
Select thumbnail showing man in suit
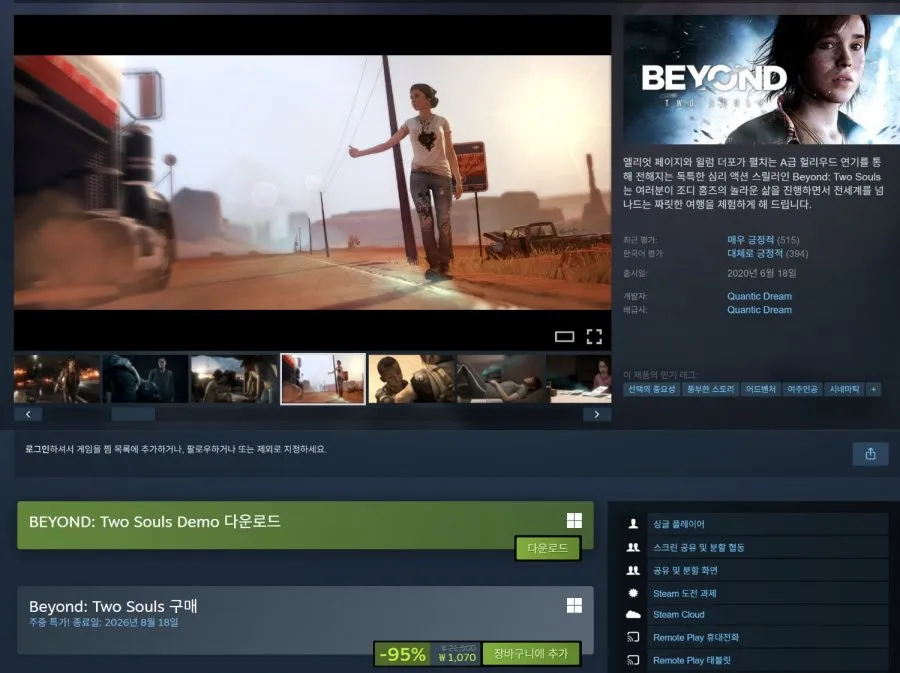point(146,379)
